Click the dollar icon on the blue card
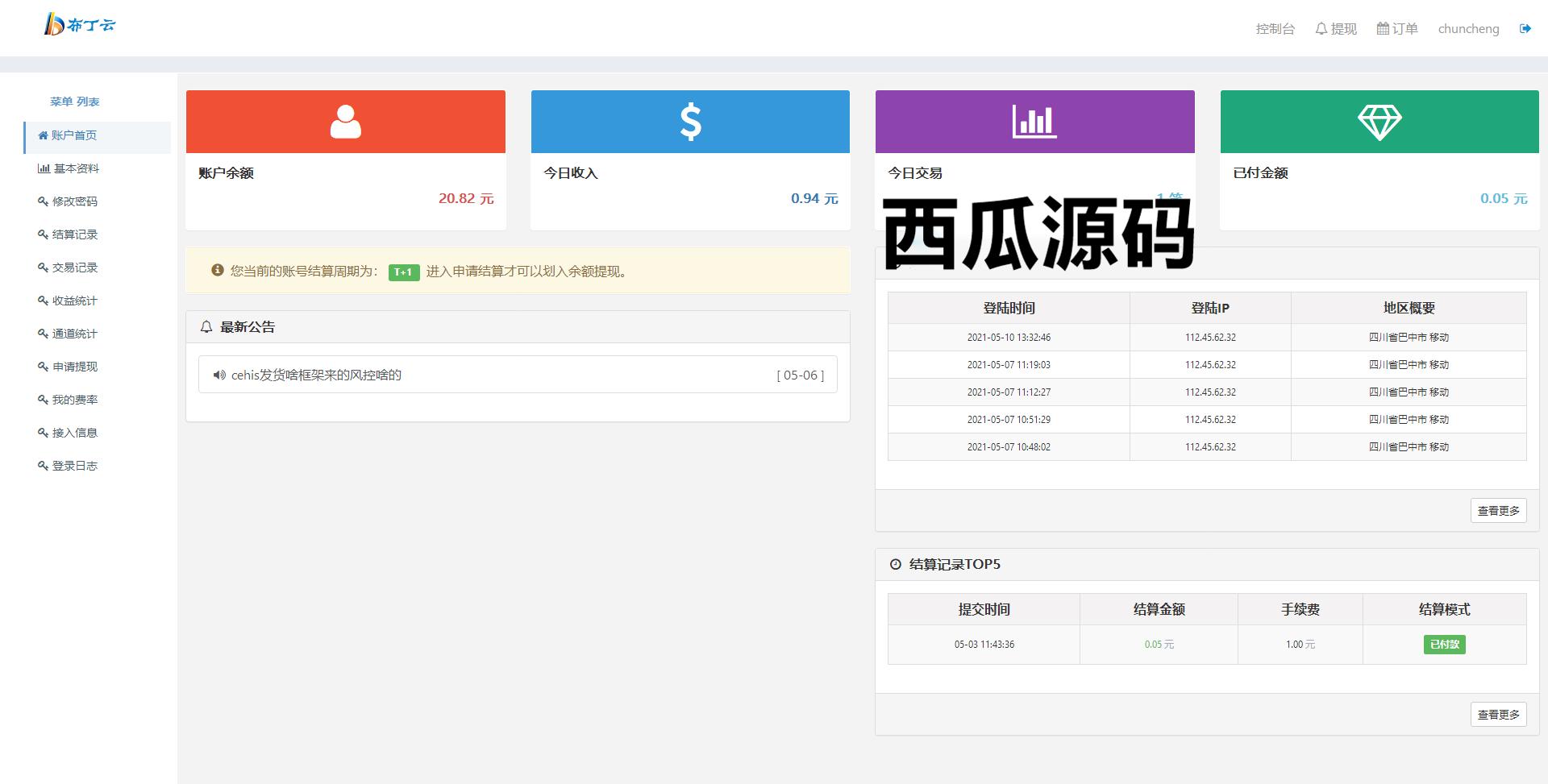The width and height of the screenshot is (1548, 784). click(x=691, y=122)
